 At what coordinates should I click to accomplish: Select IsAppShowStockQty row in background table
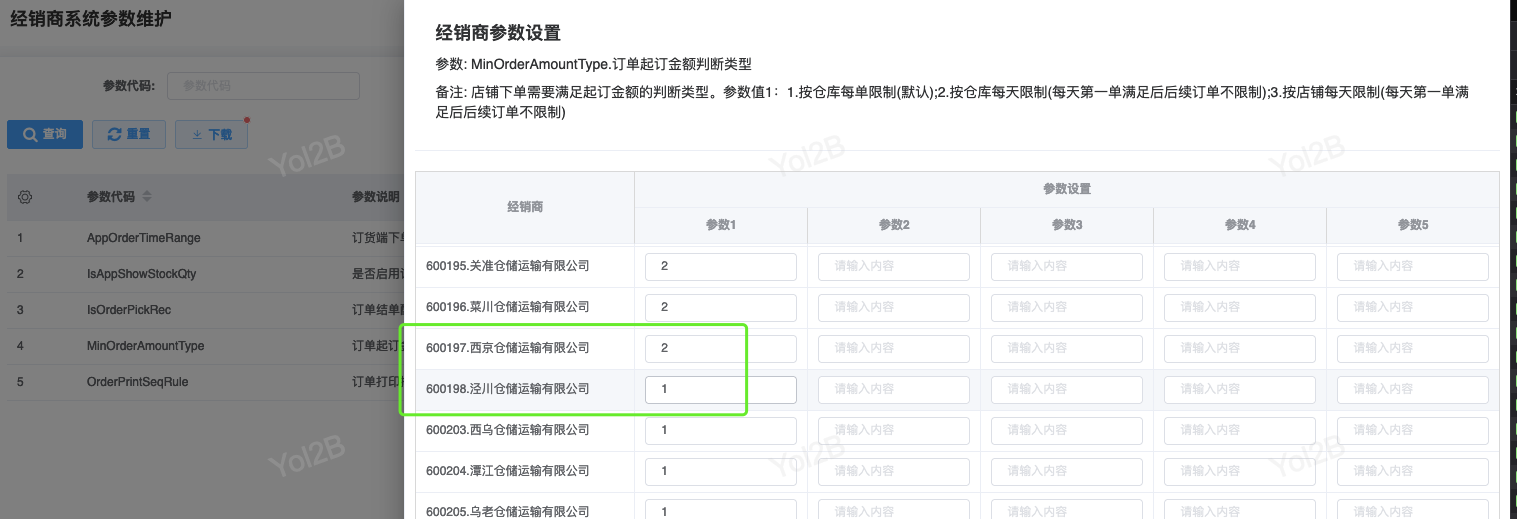coord(205,274)
